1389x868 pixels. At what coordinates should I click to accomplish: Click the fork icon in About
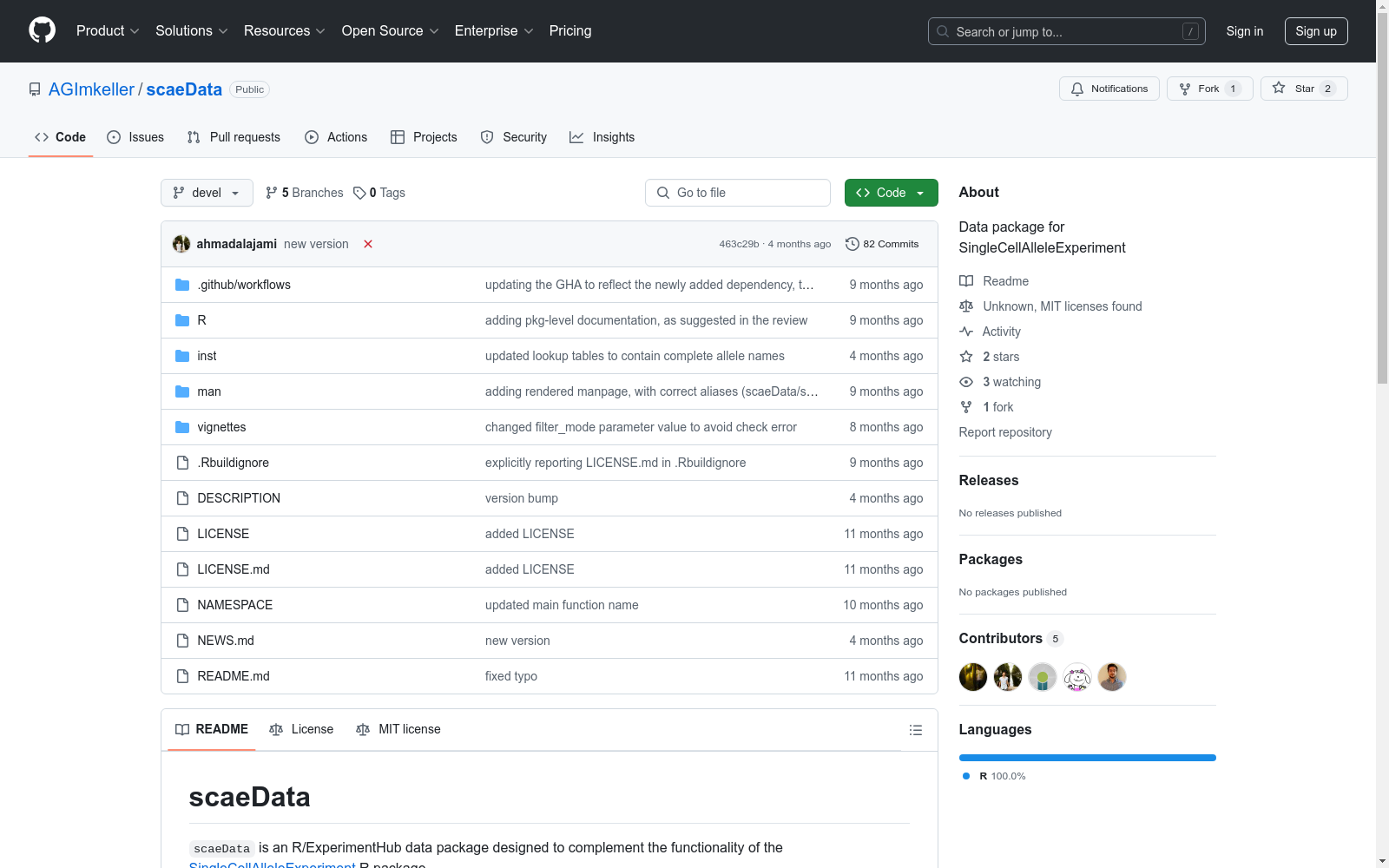pyautogui.click(x=966, y=407)
